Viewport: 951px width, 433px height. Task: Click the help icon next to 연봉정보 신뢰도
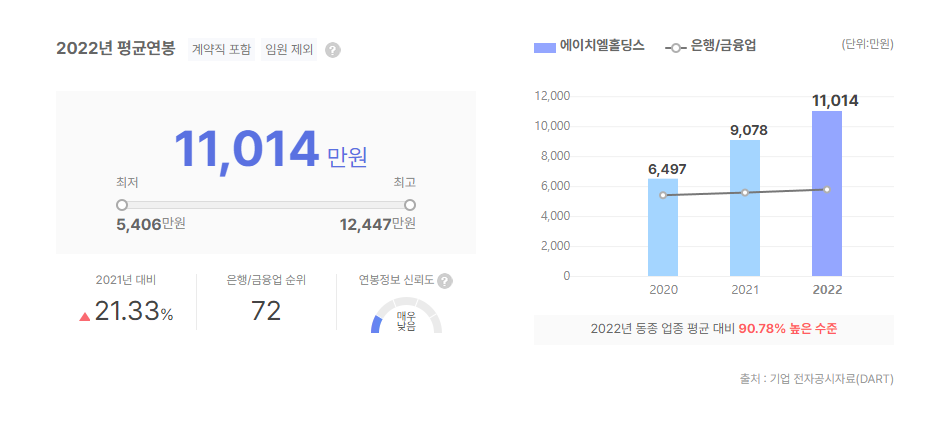tap(445, 281)
